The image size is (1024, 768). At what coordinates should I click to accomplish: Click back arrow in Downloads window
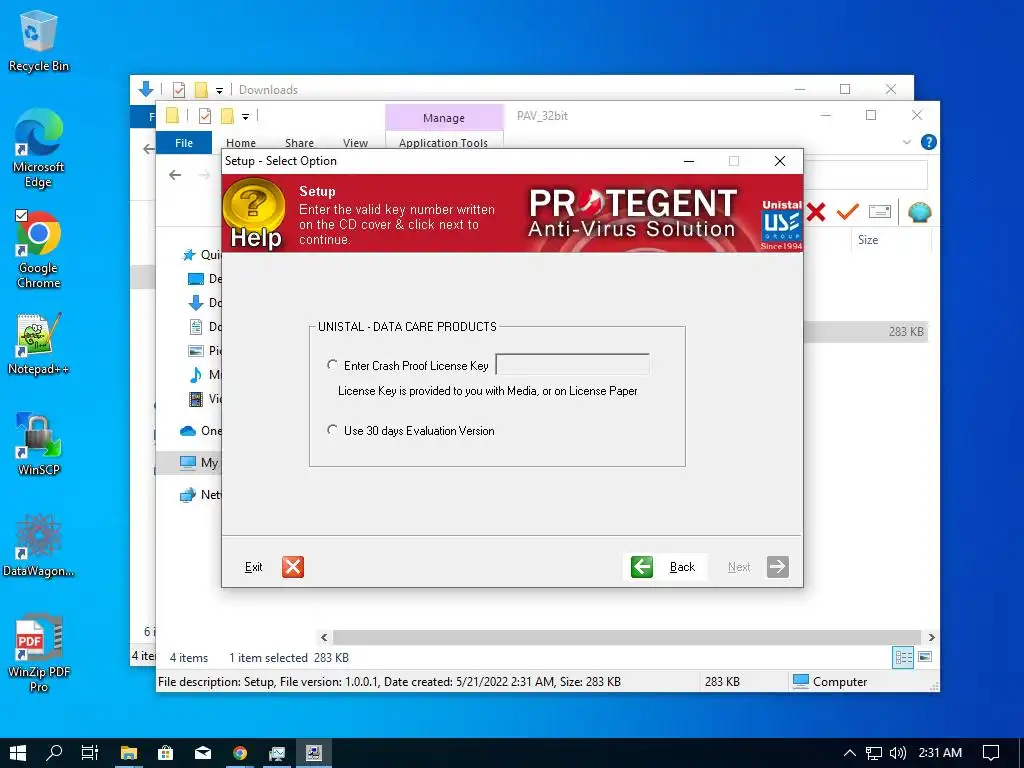point(148,149)
